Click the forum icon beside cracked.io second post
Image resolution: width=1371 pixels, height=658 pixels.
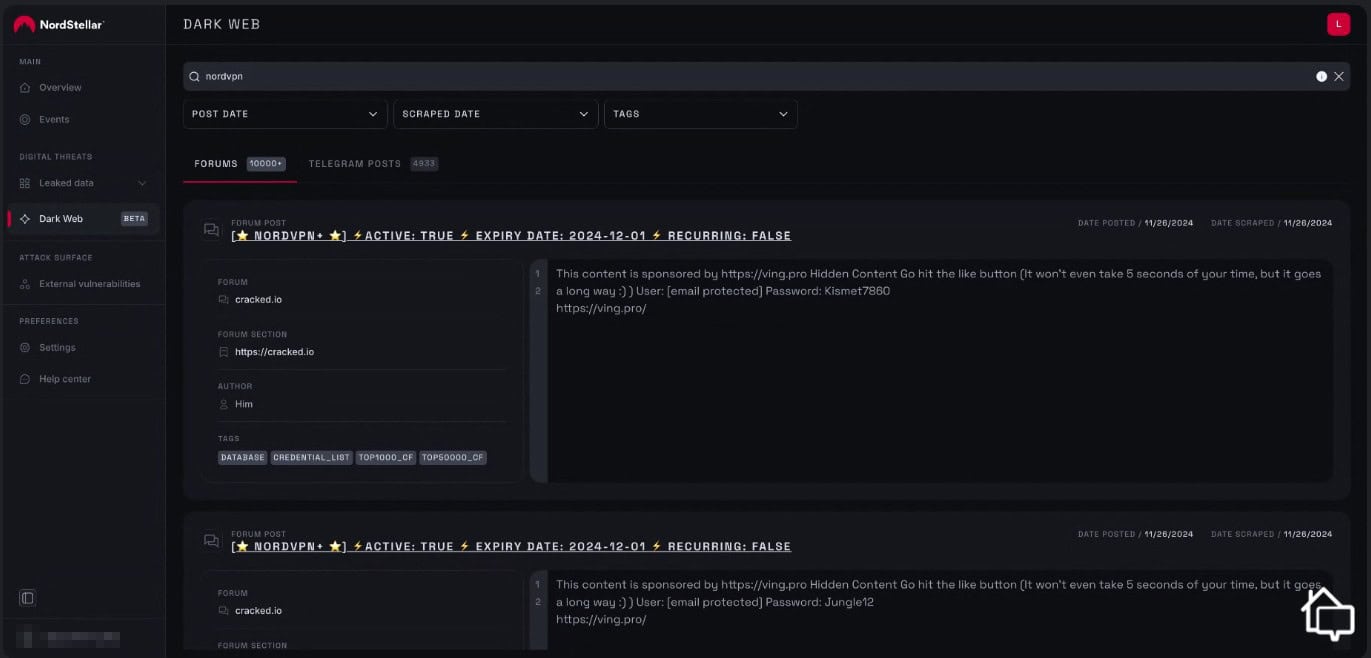coord(223,611)
